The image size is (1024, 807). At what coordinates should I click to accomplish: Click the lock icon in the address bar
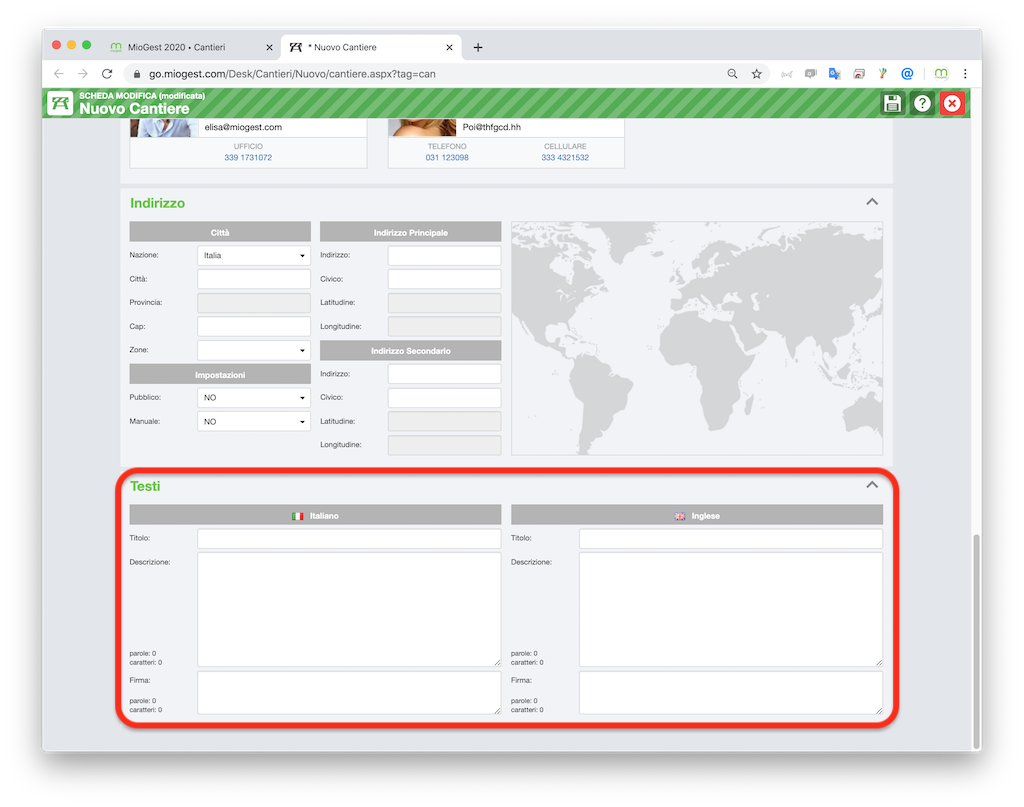pyautogui.click(x=136, y=74)
